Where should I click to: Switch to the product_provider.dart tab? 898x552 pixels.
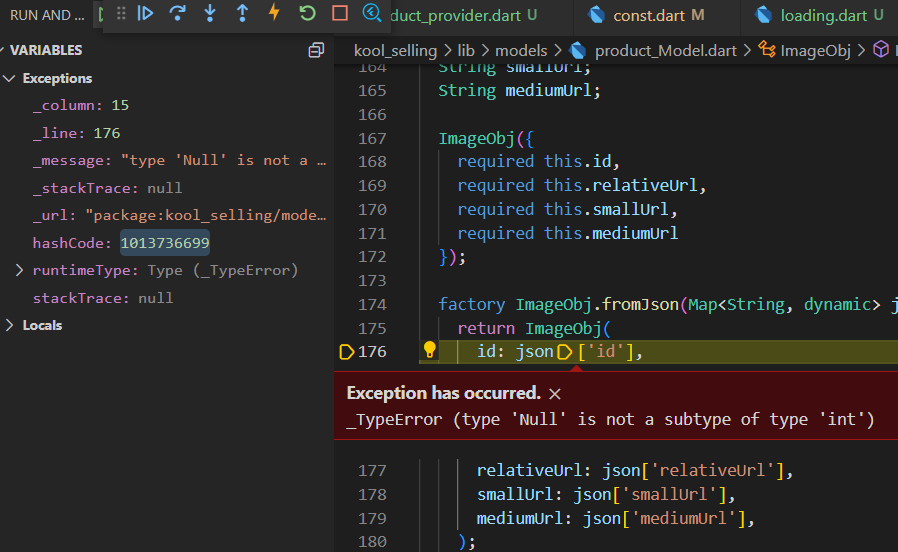[x=463, y=15]
